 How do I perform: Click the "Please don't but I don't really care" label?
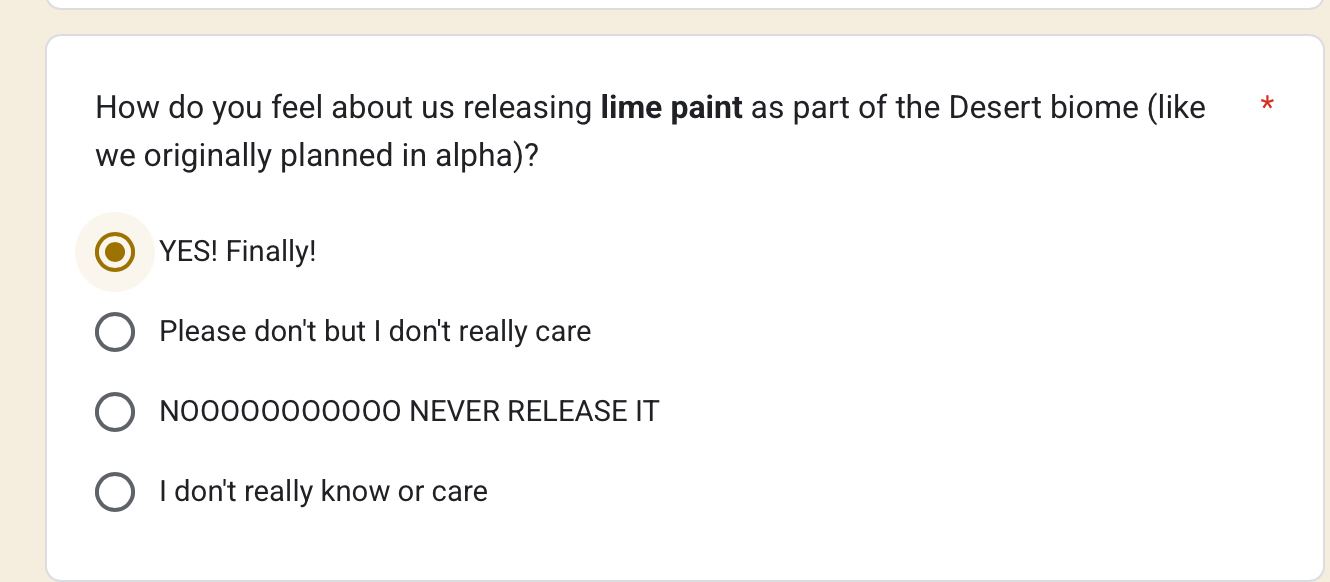pyautogui.click(x=375, y=332)
